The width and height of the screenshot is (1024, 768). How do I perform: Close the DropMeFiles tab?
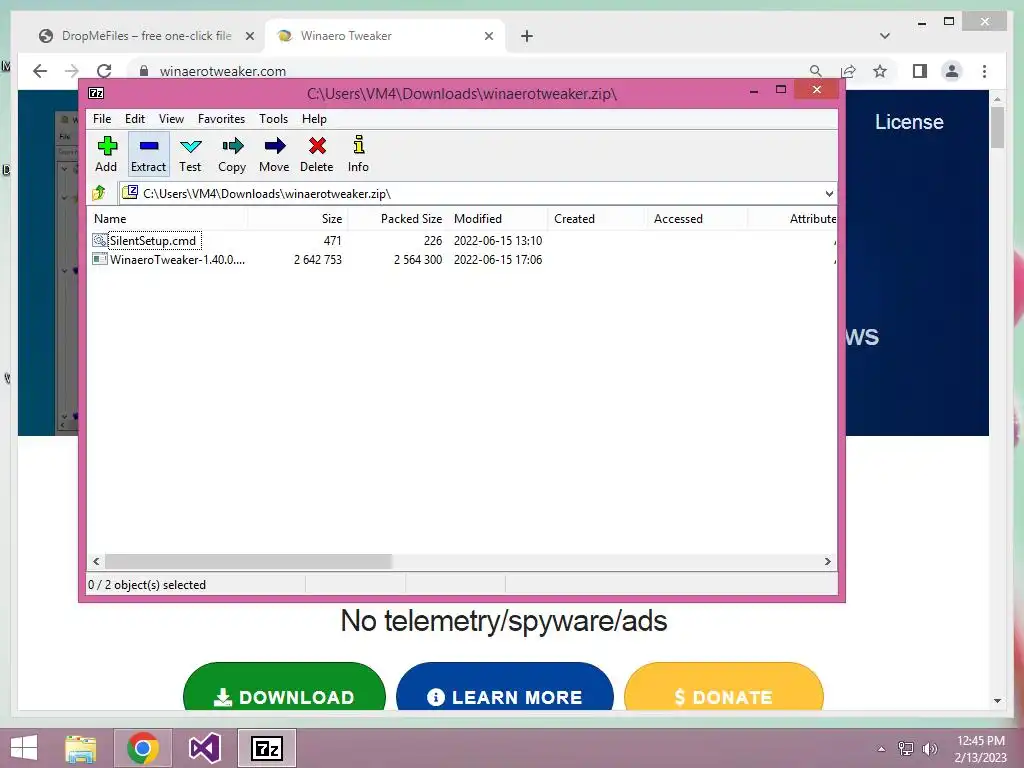pyautogui.click(x=249, y=36)
